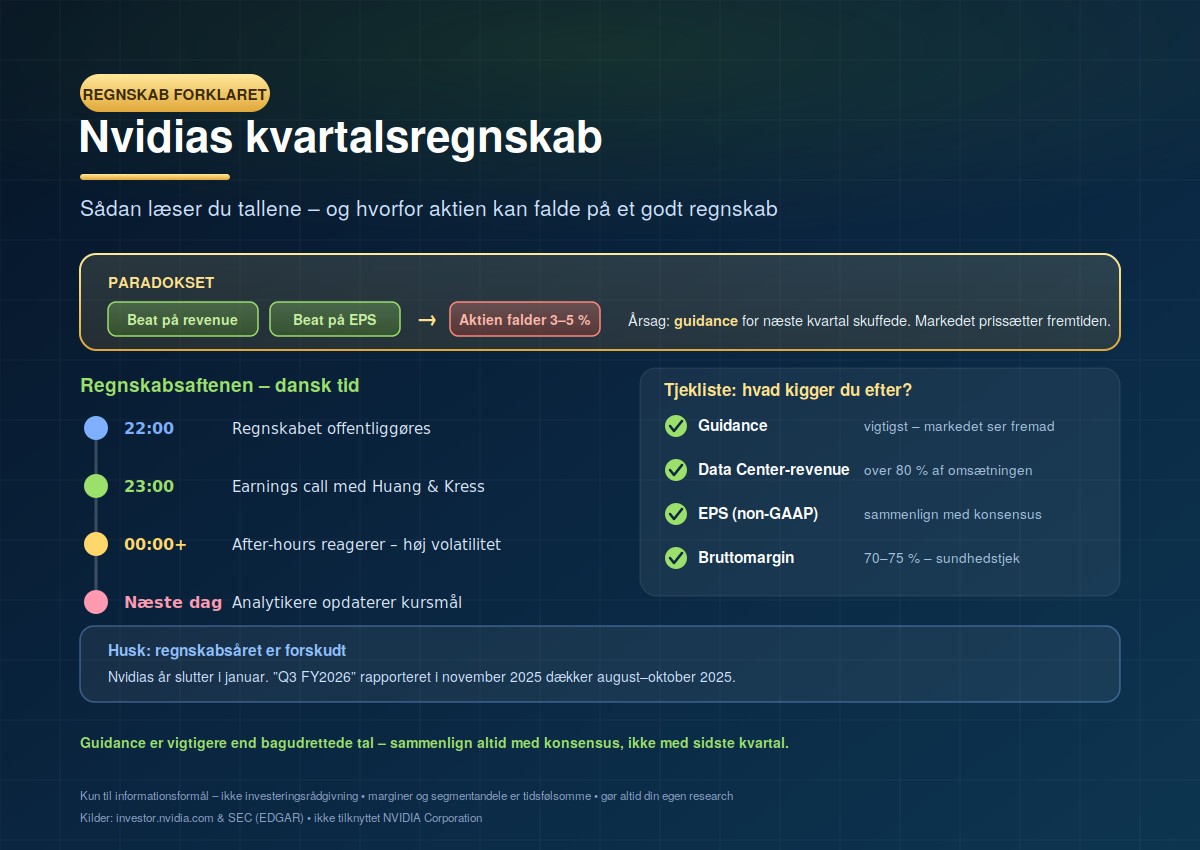Screen dimensions: 1200x850
Task: Click the arrow icon between EPS and Aktien pills
Action: click(426, 320)
